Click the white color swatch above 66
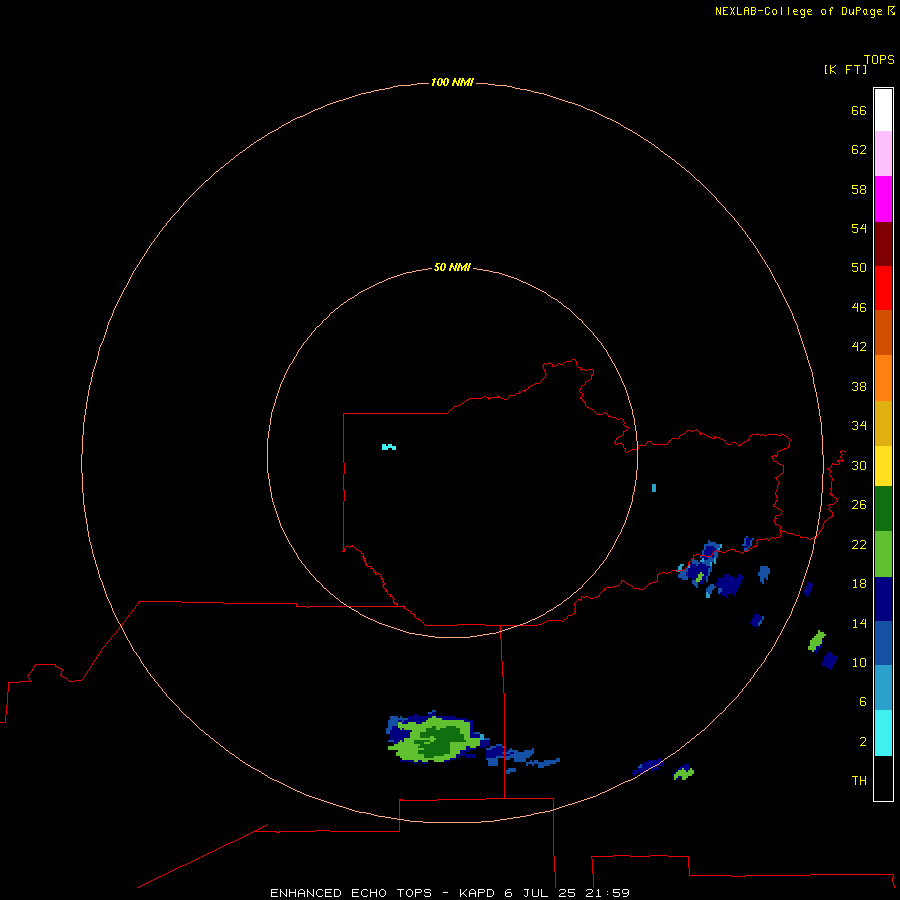Viewport: 900px width, 900px height. [x=883, y=110]
